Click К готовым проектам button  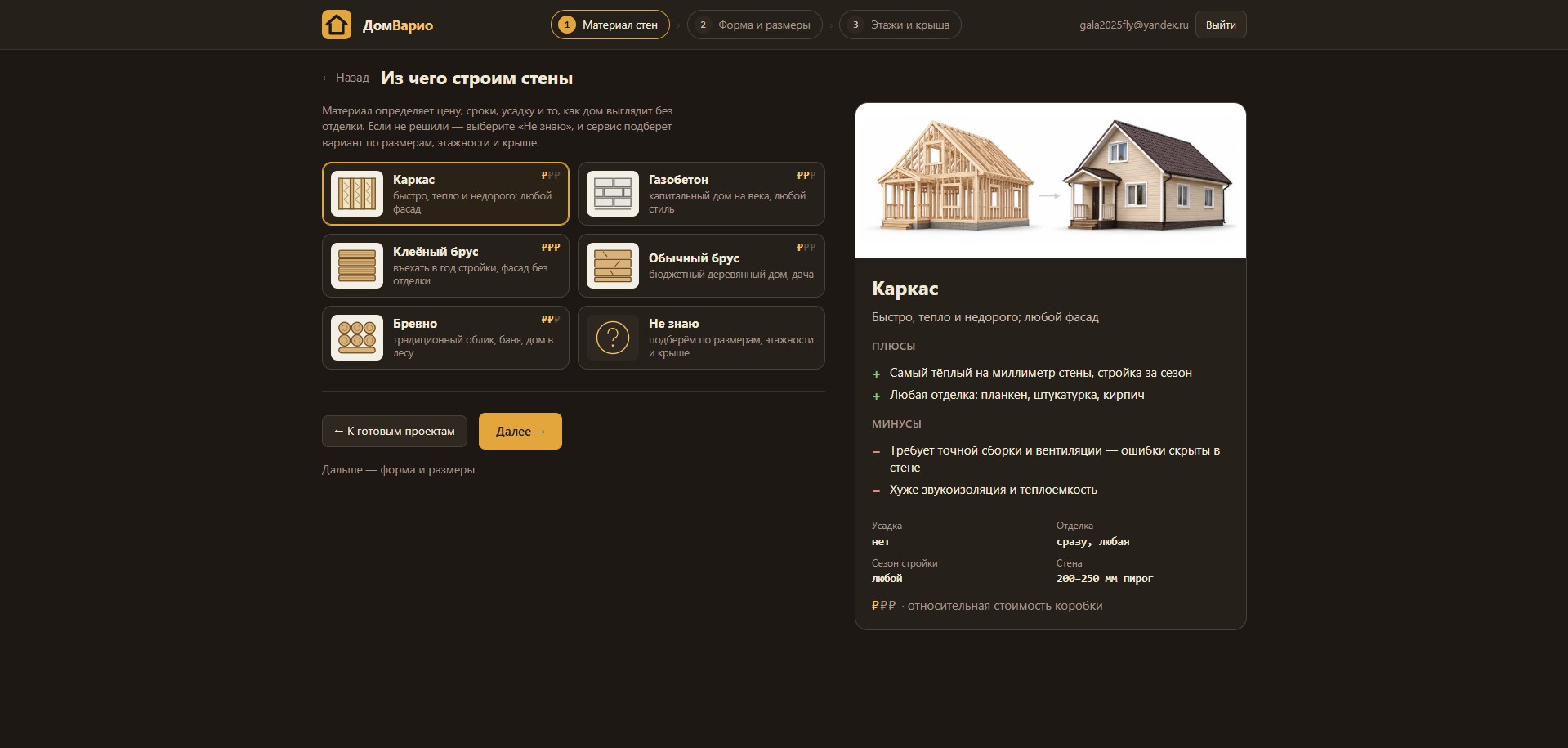[395, 431]
